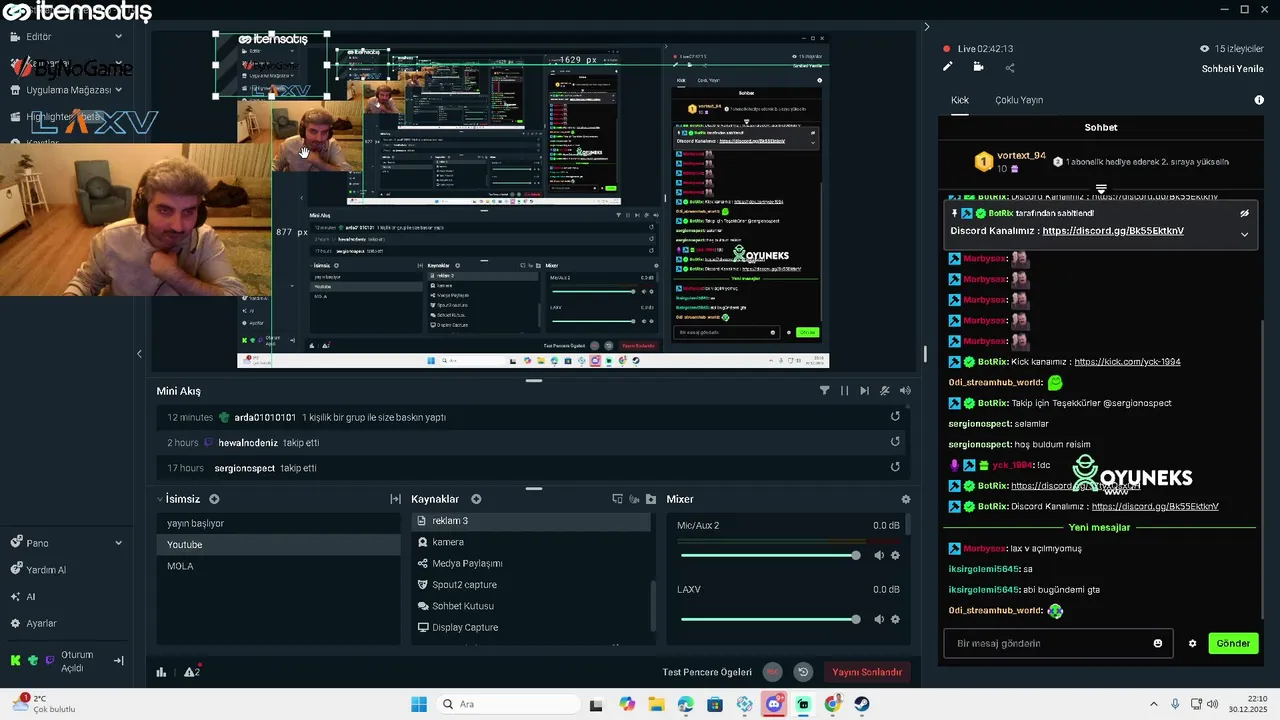Open the Mixer advanced settings gear
1280x720 pixels.
[x=906, y=499]
